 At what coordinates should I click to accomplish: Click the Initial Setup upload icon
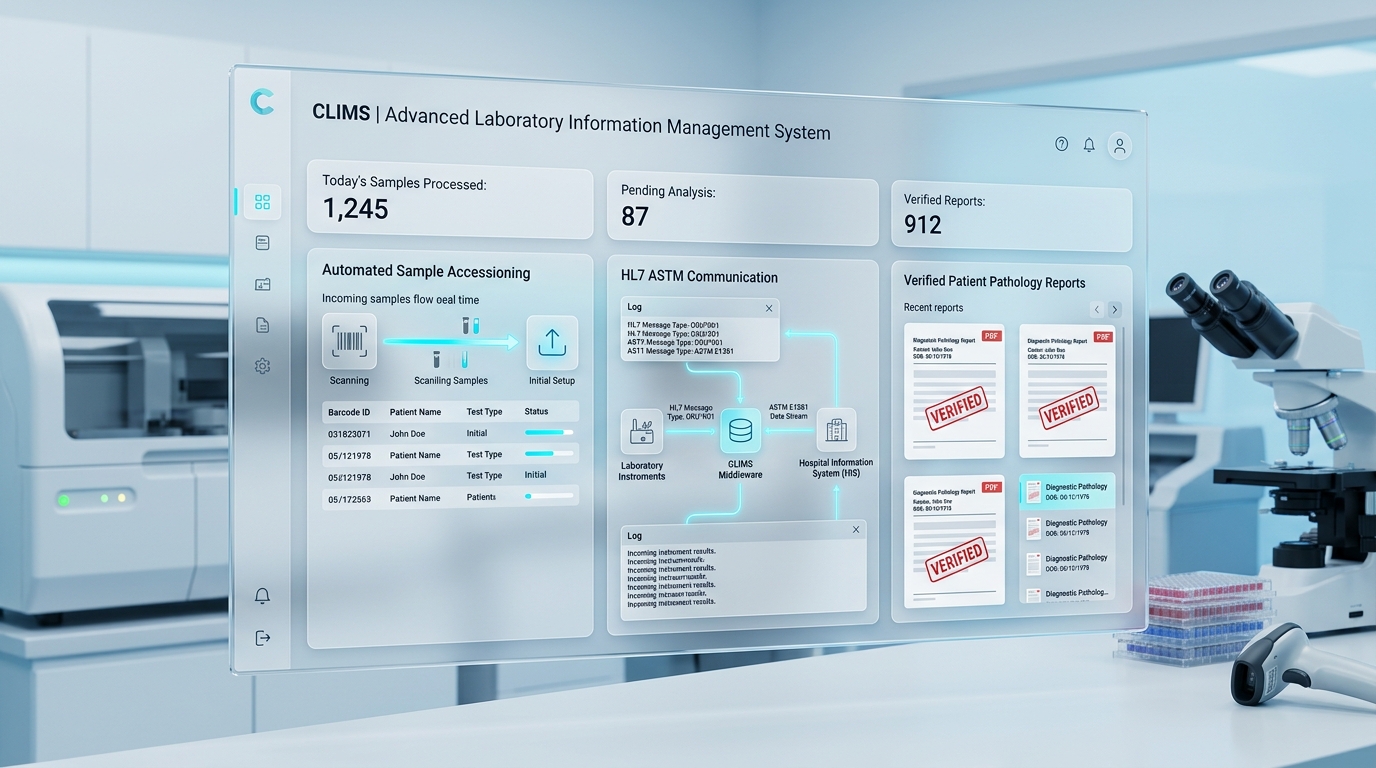552,343
